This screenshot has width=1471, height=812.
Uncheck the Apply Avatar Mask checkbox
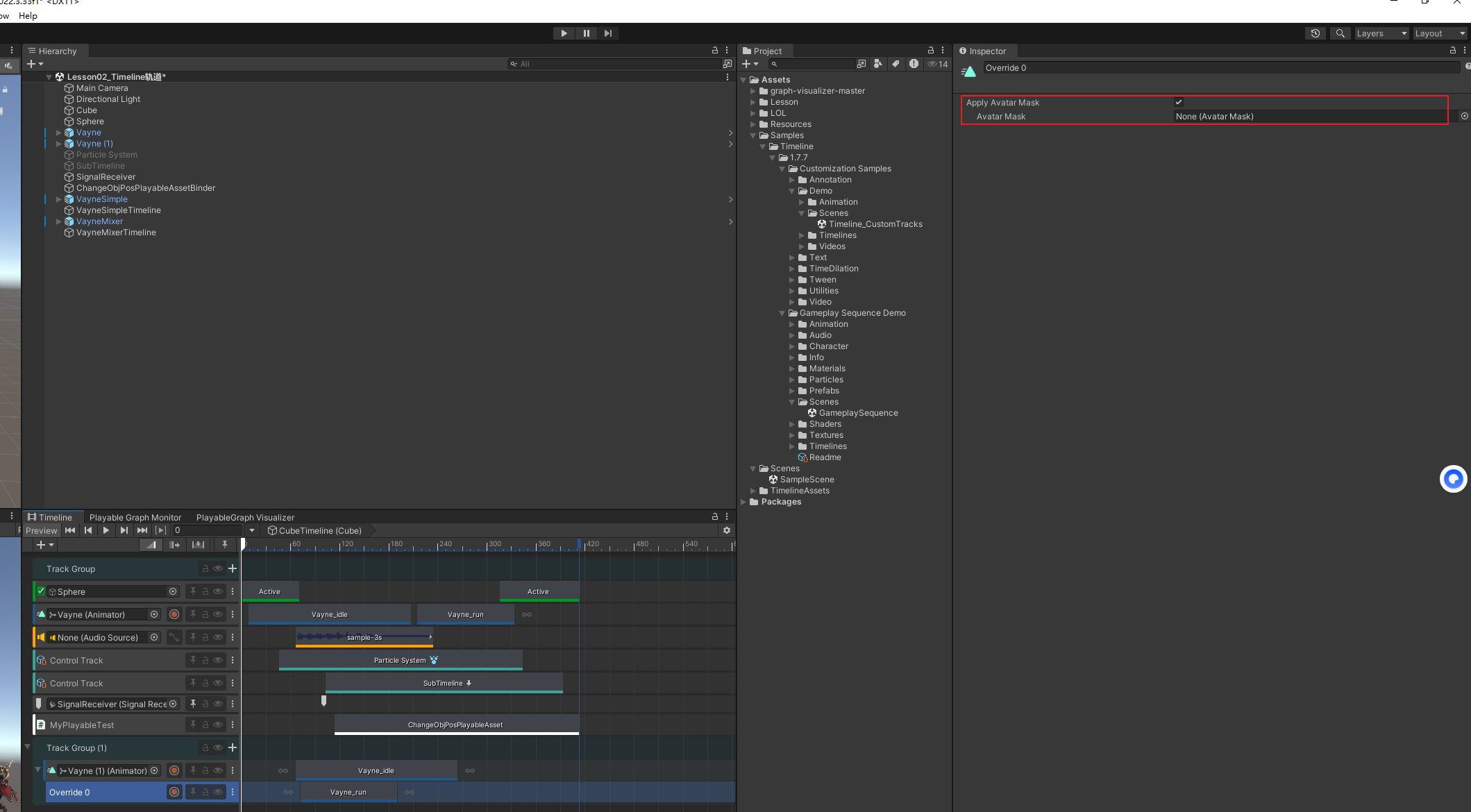point(1178,102)
